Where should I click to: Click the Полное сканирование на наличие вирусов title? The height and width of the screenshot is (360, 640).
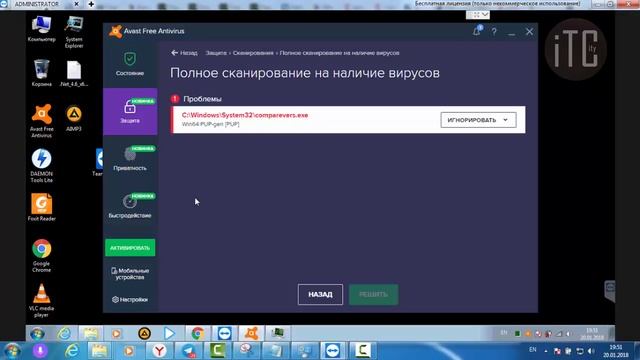(x=304, y=73)
